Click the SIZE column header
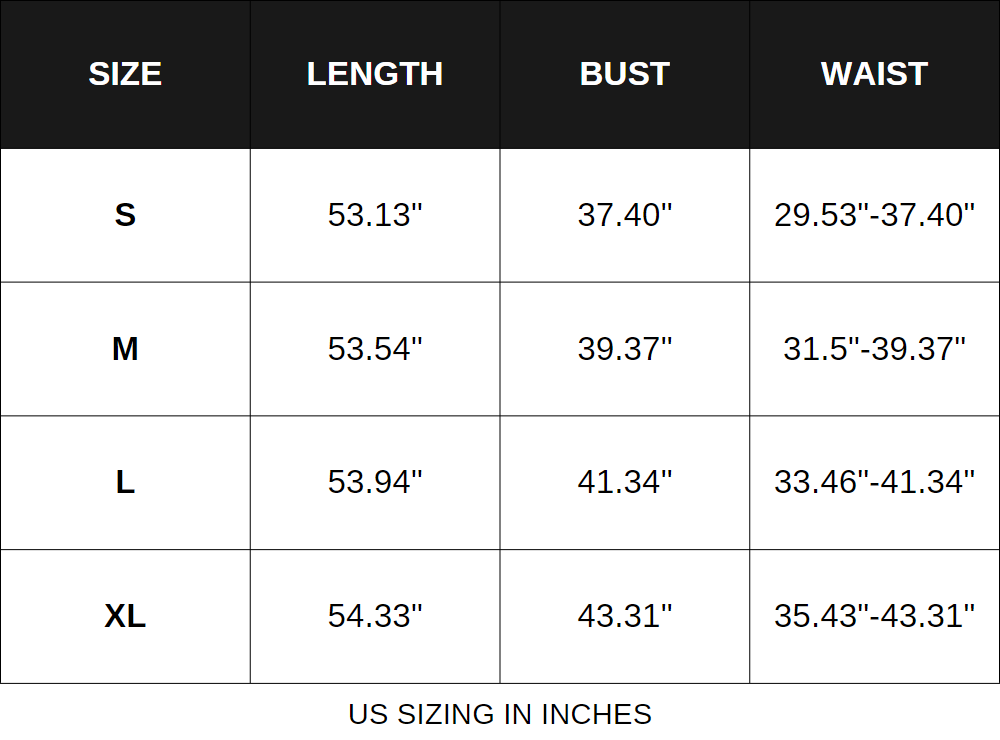The width and height of the screenshot is (1000, 740). [x=125, y=74]
